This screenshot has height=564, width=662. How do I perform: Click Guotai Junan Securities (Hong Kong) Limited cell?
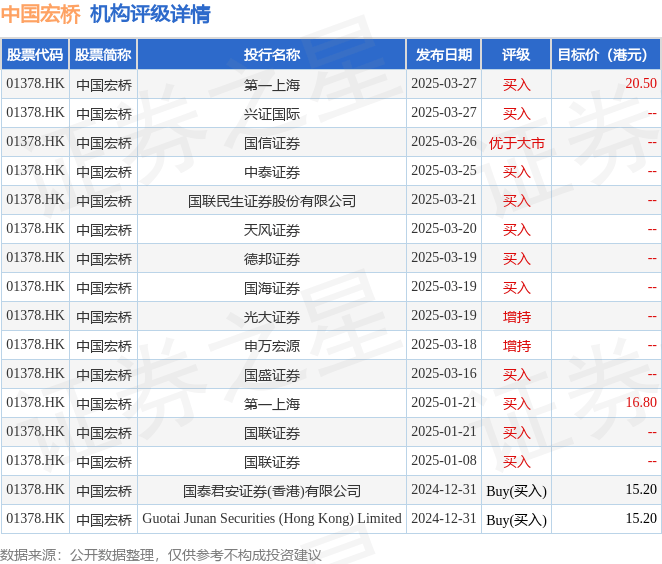click(272, 518)
